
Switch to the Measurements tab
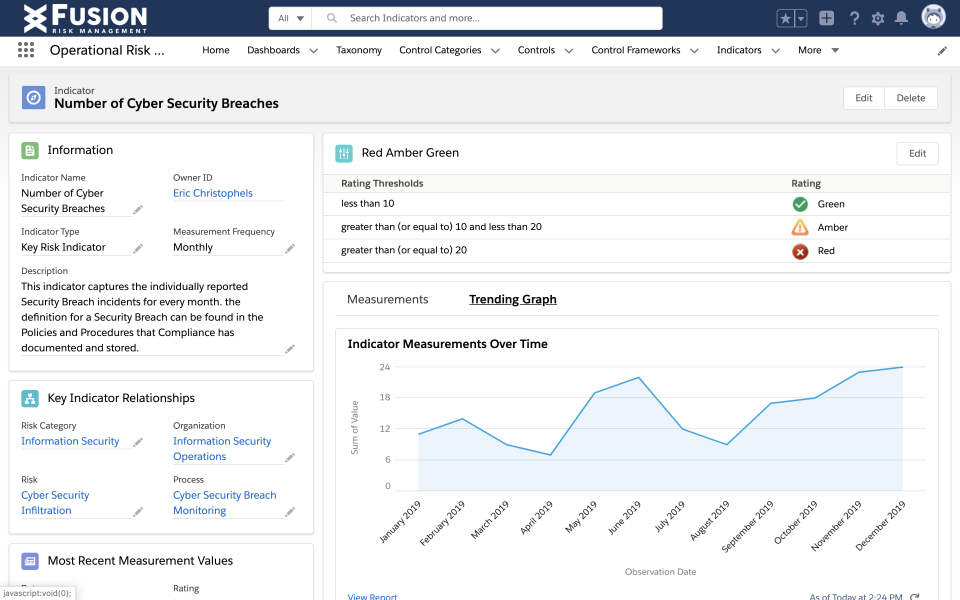[391, 298]
